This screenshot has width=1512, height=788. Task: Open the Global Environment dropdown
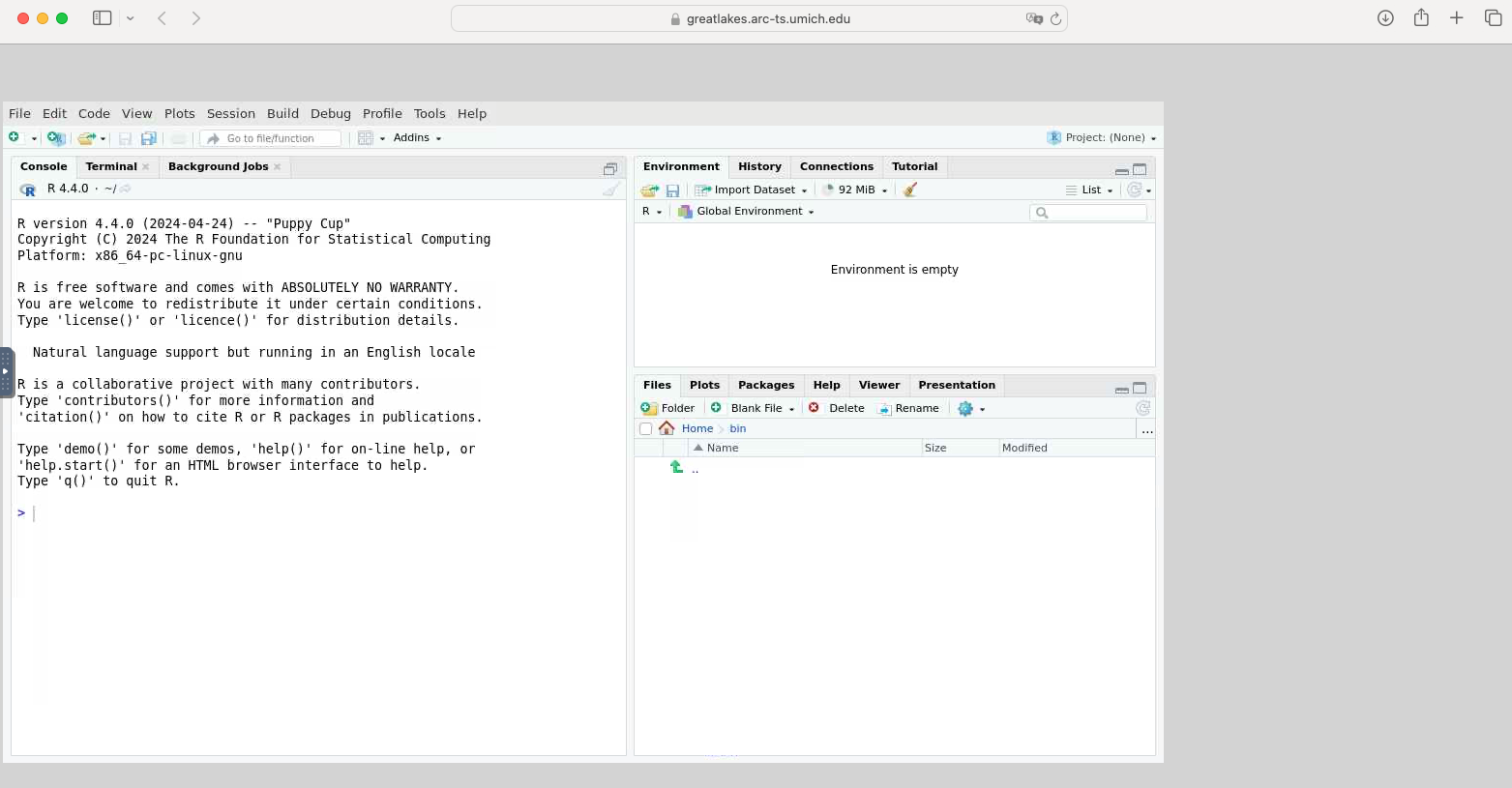pos(747,212)
